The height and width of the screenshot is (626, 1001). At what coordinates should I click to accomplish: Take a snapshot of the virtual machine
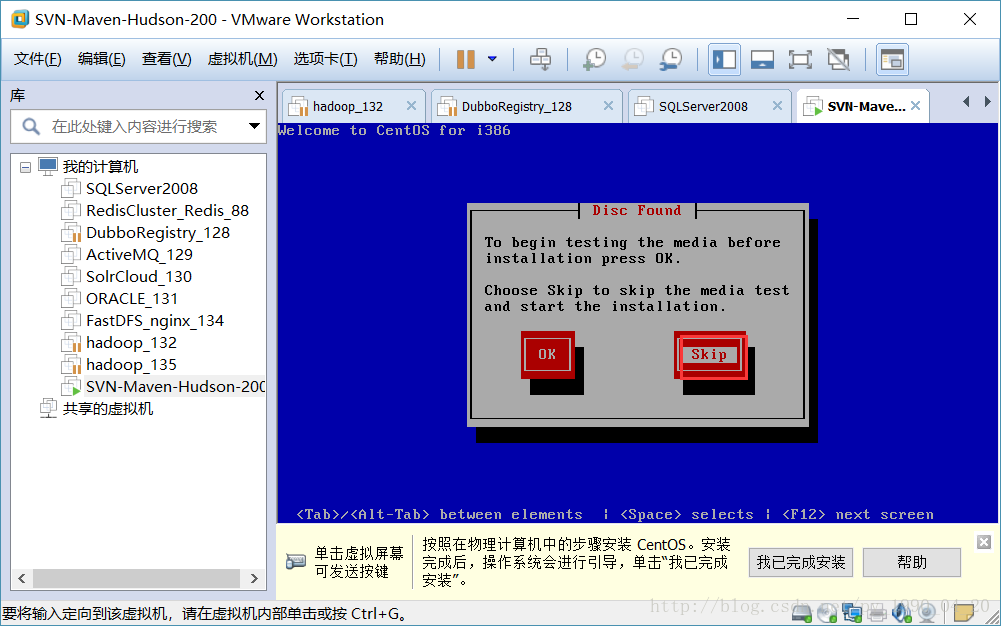click(x=595, y=59)
